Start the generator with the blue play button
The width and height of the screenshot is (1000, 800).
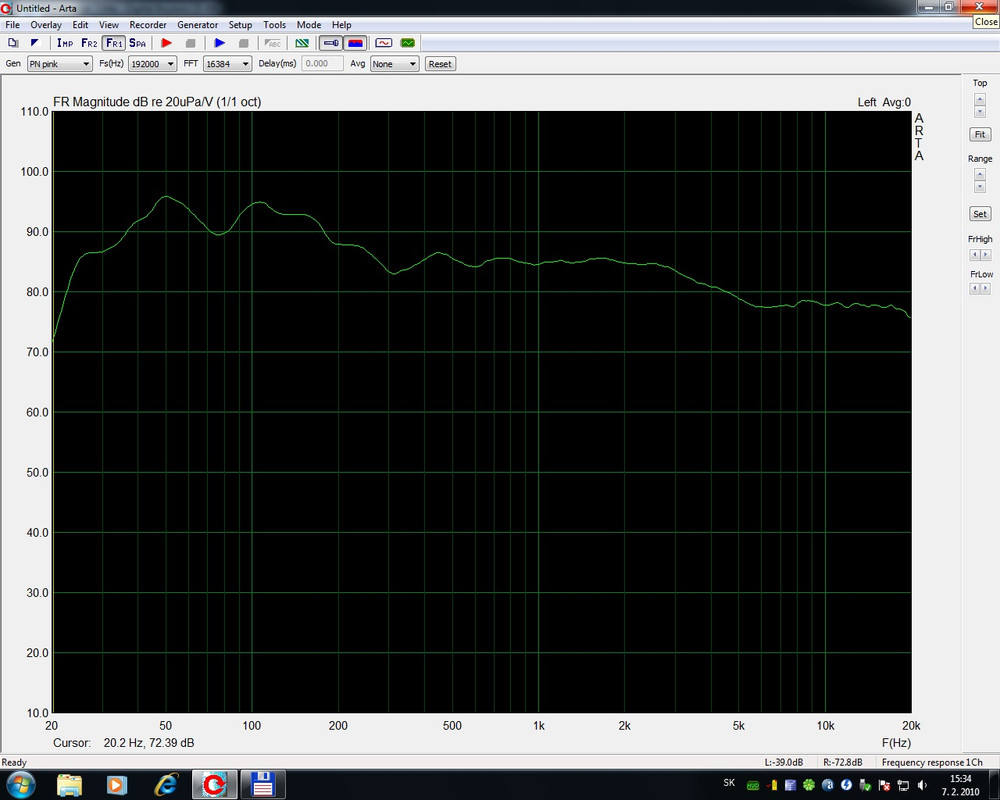point(219,43)
